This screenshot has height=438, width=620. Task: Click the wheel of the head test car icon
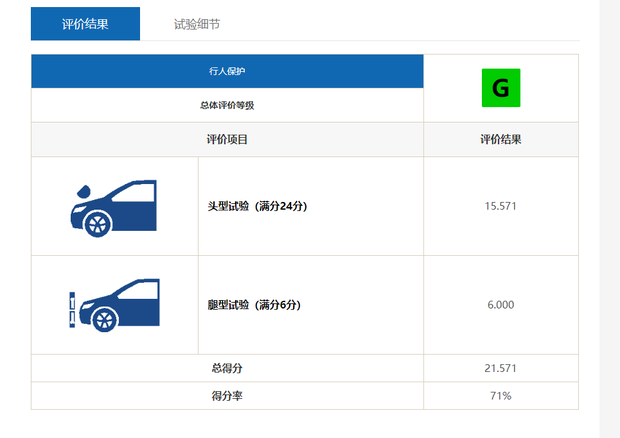coord(97,223)
